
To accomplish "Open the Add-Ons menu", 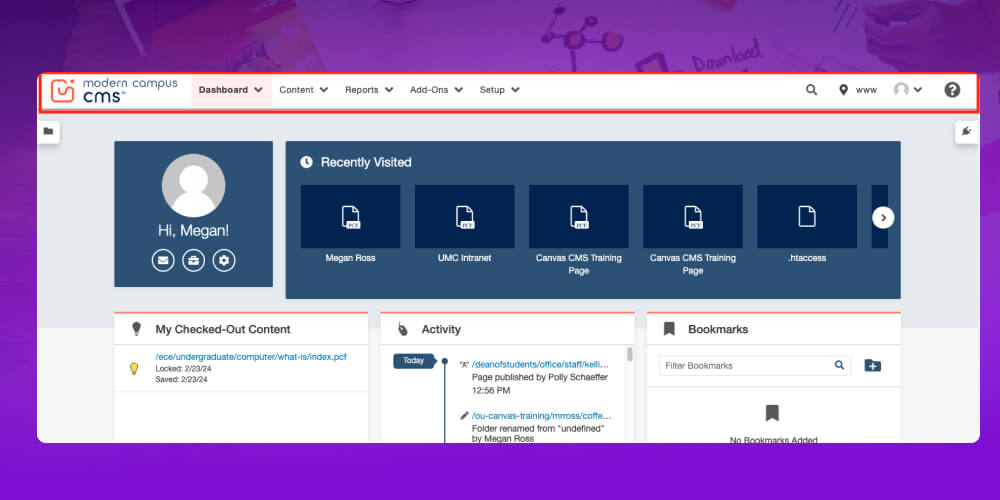I will pos(436,90).
